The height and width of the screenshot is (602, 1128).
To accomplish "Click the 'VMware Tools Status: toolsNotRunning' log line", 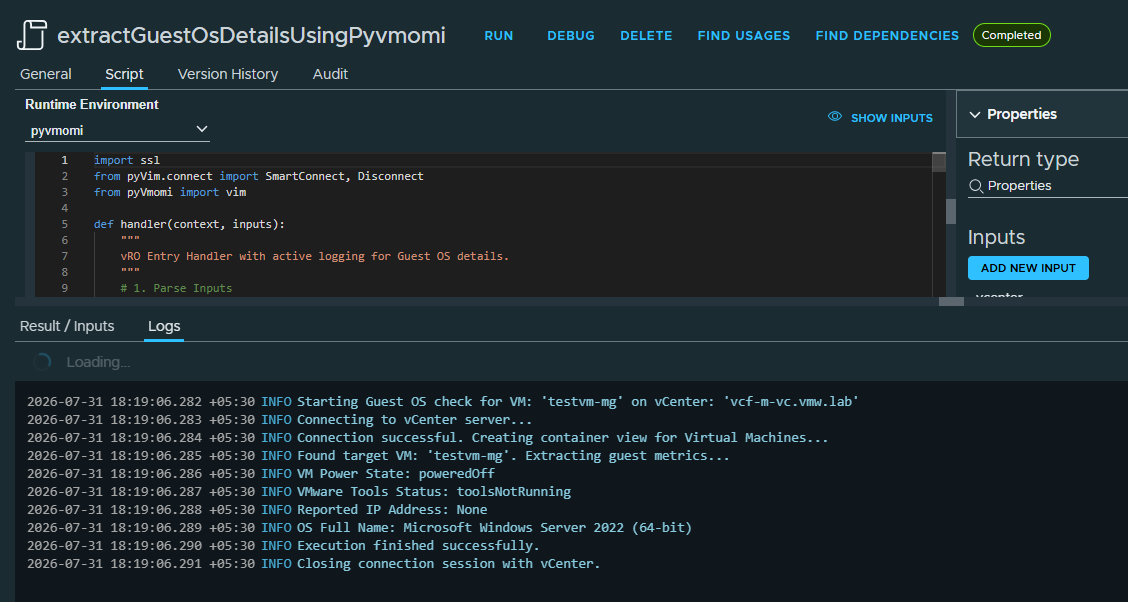I will coord(299,492).
